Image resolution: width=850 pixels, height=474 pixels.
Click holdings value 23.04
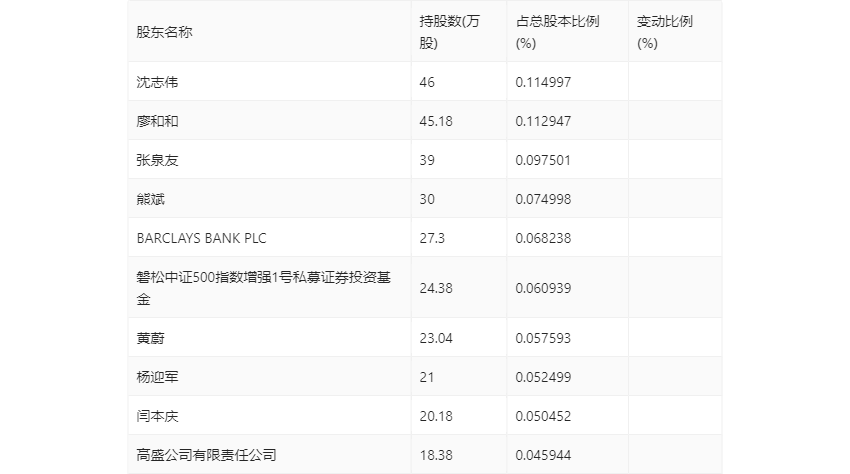436,338
